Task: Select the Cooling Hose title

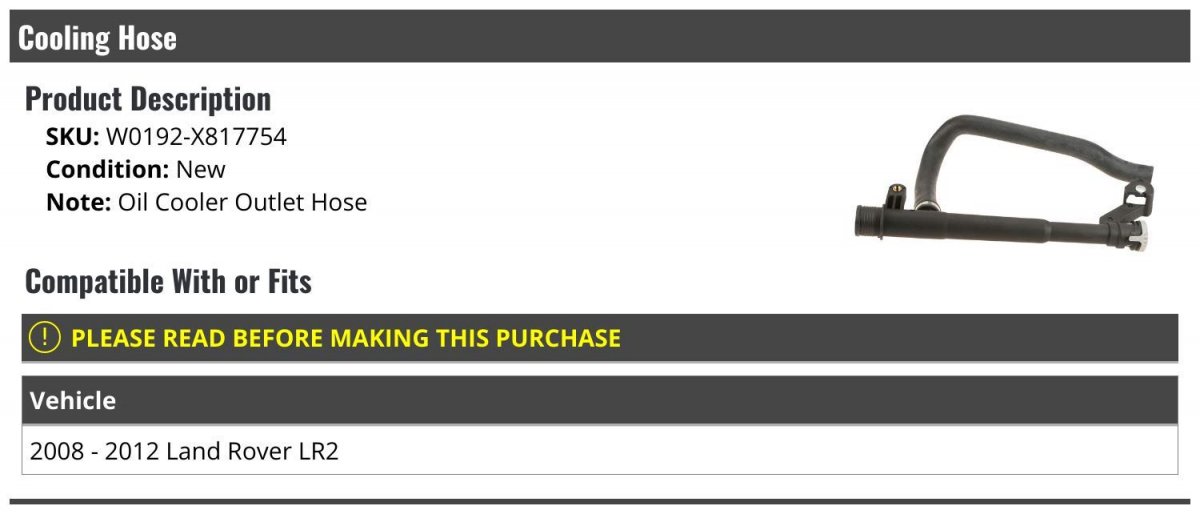Action: pos(98,38)
